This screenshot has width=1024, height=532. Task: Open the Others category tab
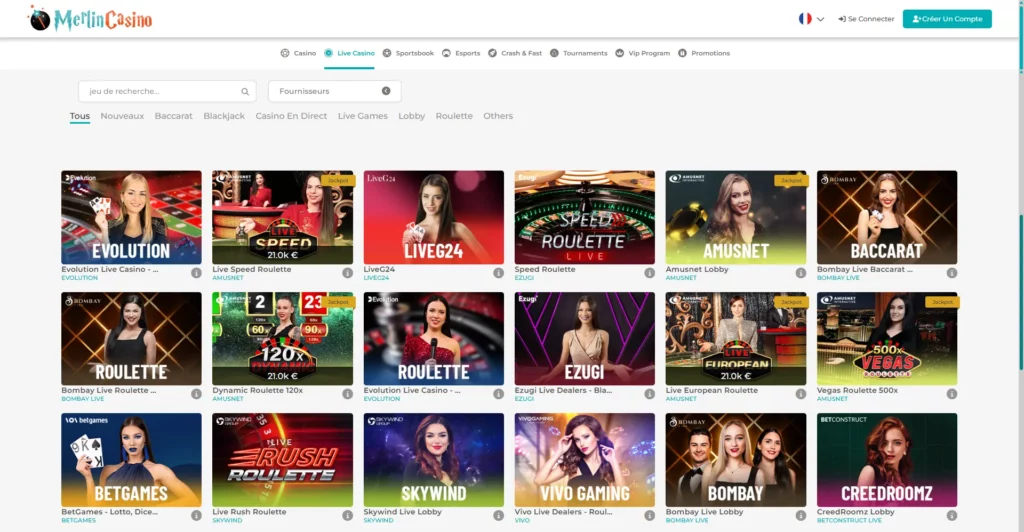[x=498, y=116]
